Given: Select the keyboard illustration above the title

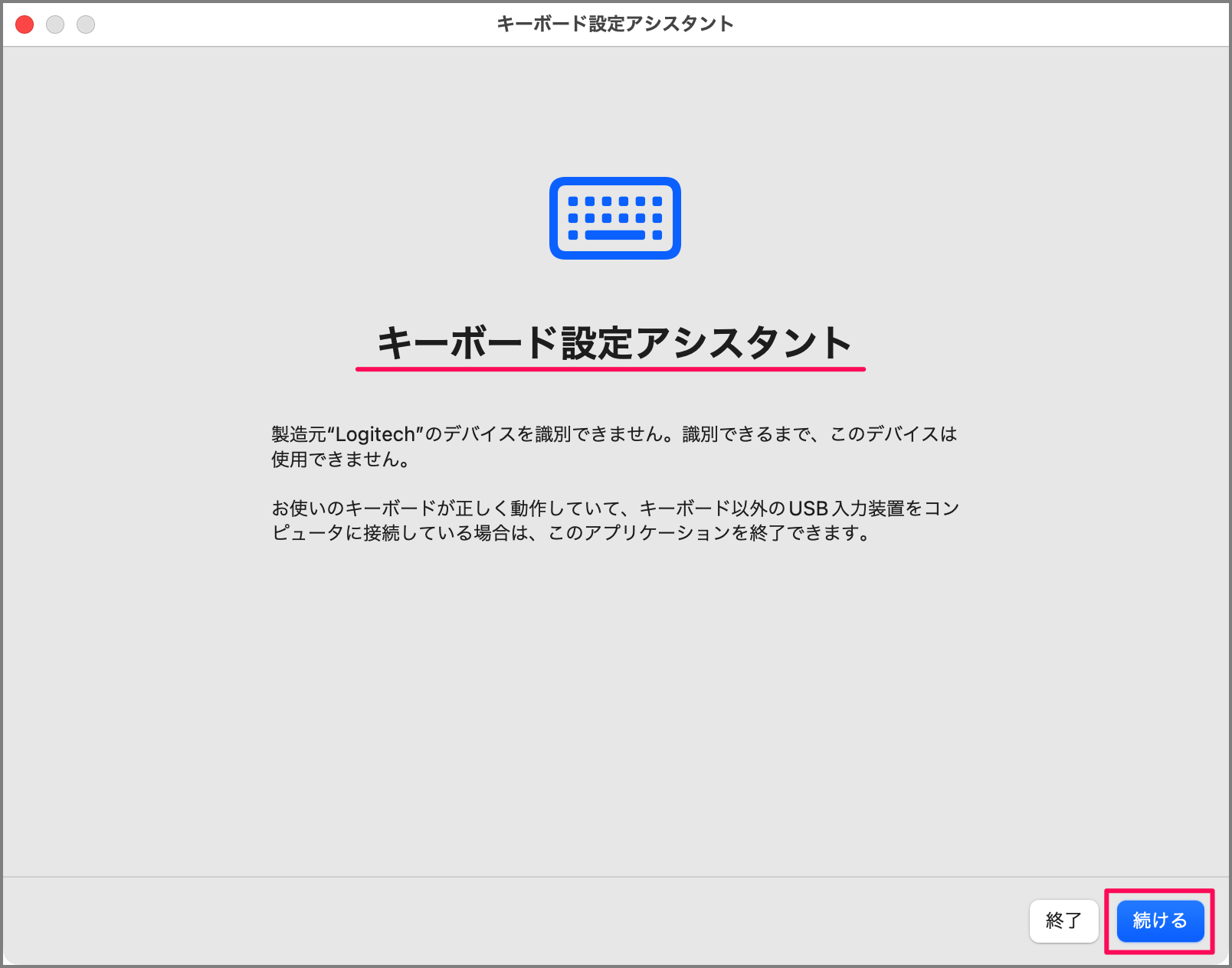Looking at the screenshot, I should tap(615, 217).
